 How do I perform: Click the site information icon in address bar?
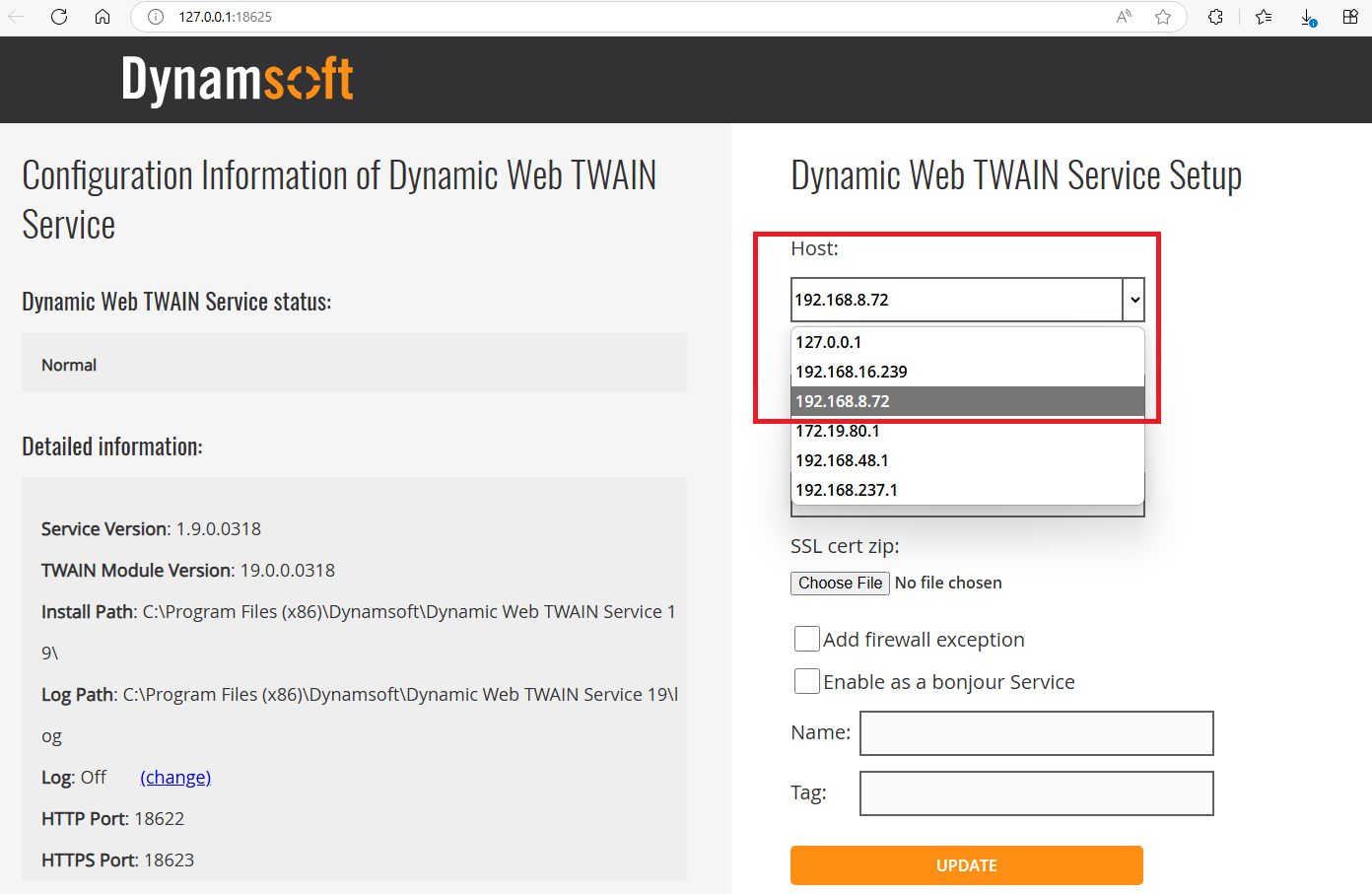156,17
